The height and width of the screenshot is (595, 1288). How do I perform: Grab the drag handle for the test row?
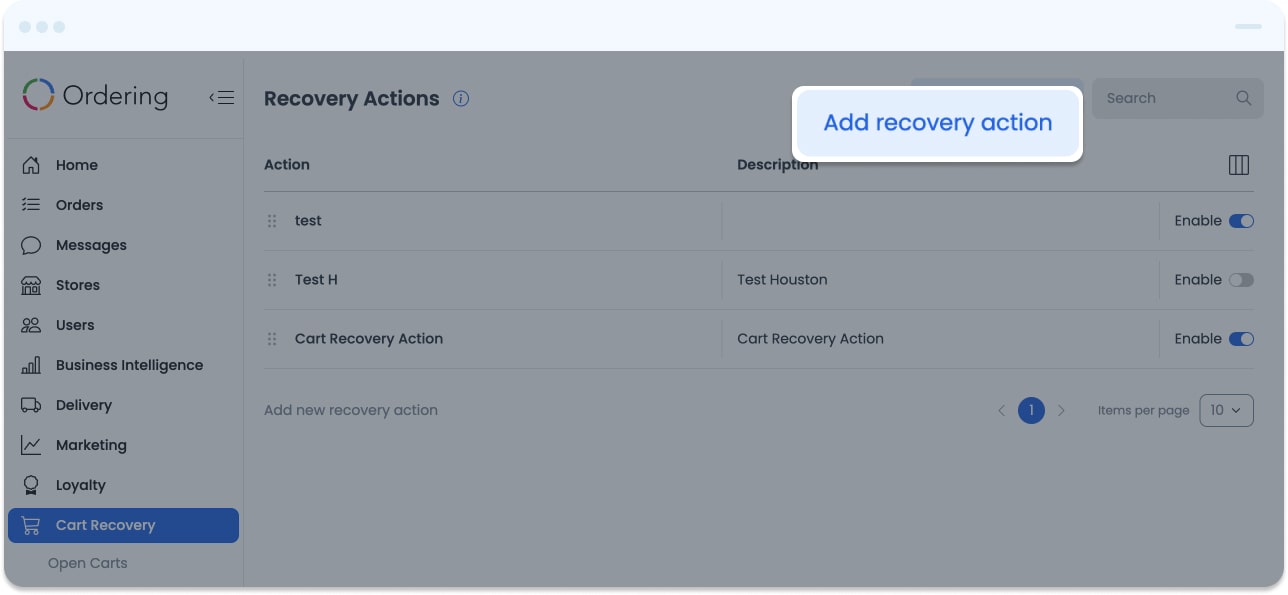(272, 221)
